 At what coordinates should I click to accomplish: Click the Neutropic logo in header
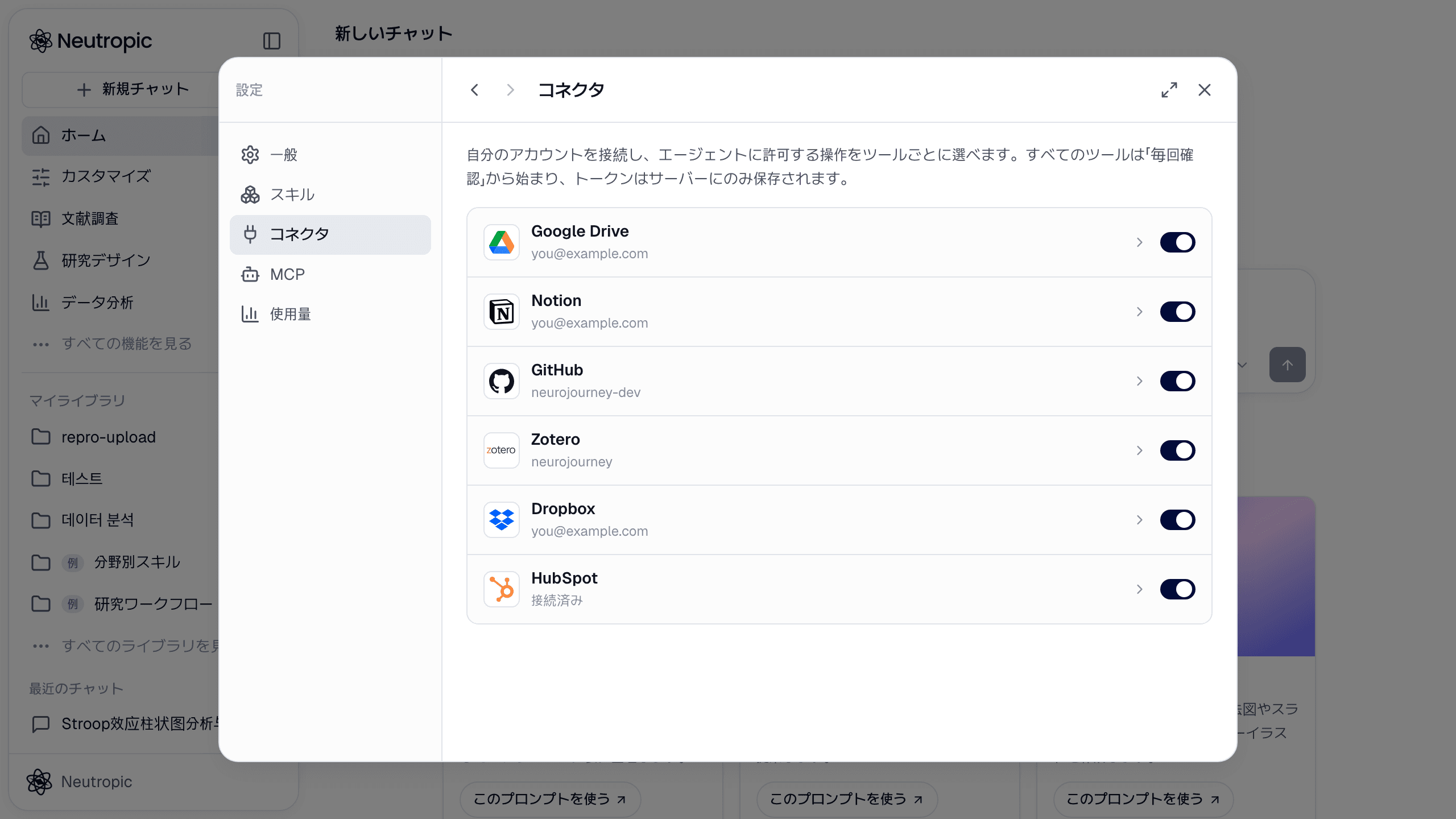[x=91, y=41]
